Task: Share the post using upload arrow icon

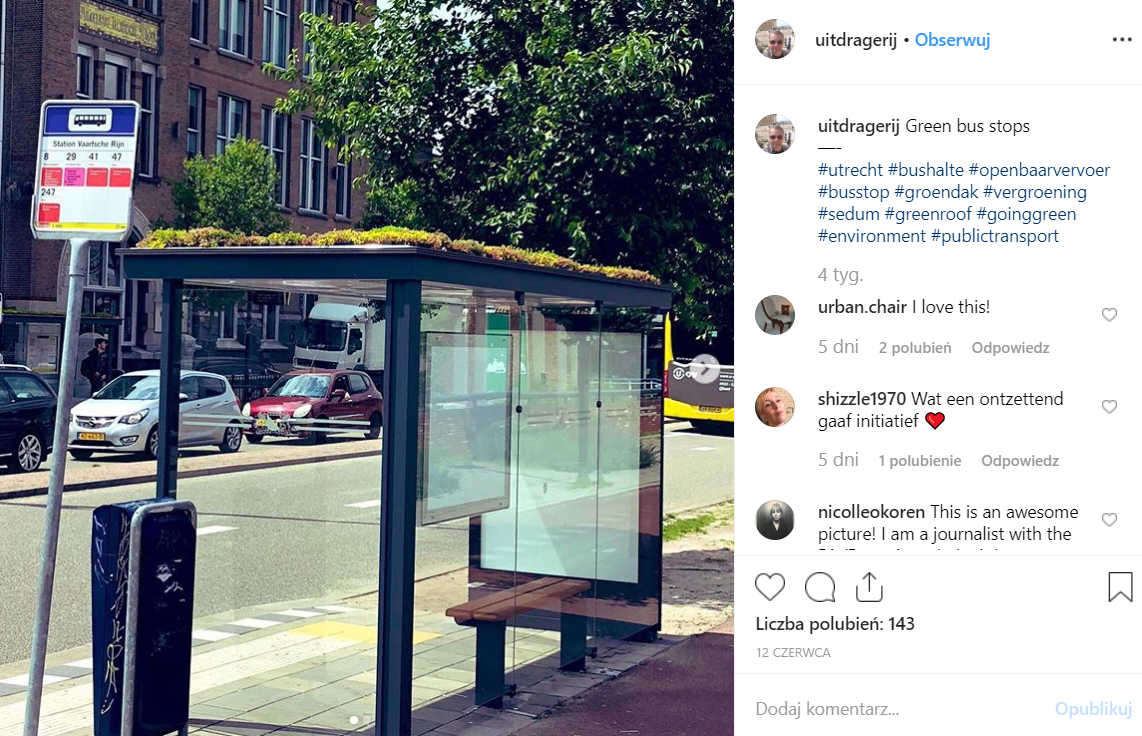Action: coord(869,586)
